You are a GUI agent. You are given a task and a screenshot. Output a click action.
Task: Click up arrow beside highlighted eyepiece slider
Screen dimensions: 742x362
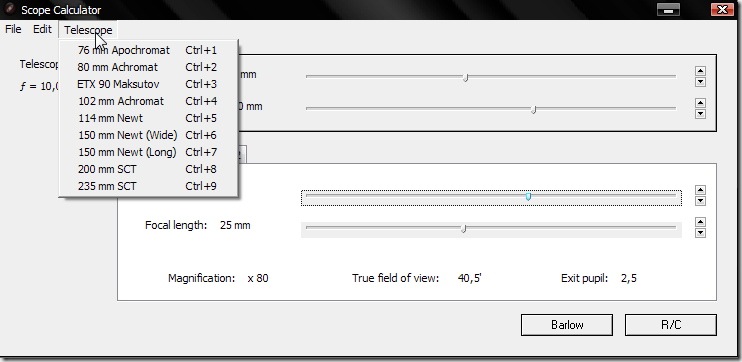pyautogui.click(x=700, y=190)
